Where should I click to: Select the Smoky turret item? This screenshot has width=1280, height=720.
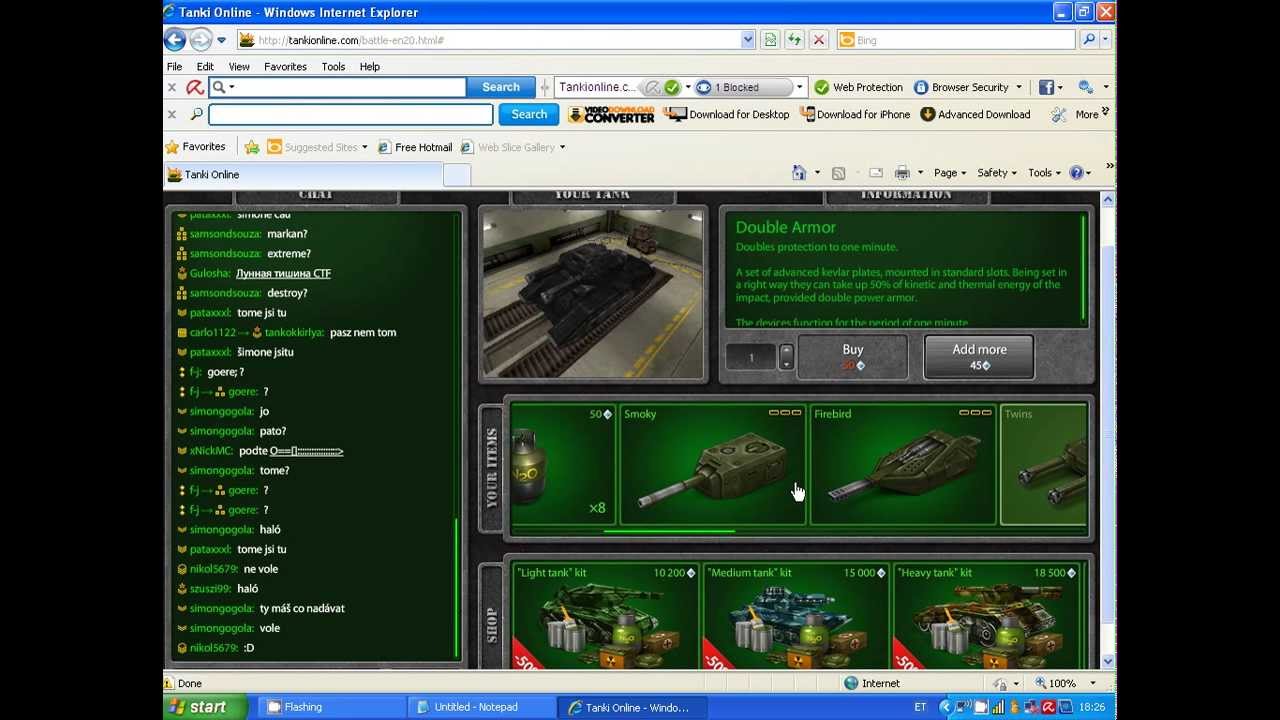pos(713,464)
